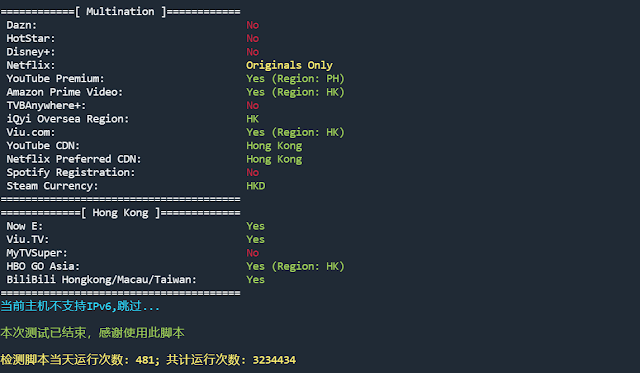Click the Disney+ result No

pyautogui.click(x=253, y=52)
